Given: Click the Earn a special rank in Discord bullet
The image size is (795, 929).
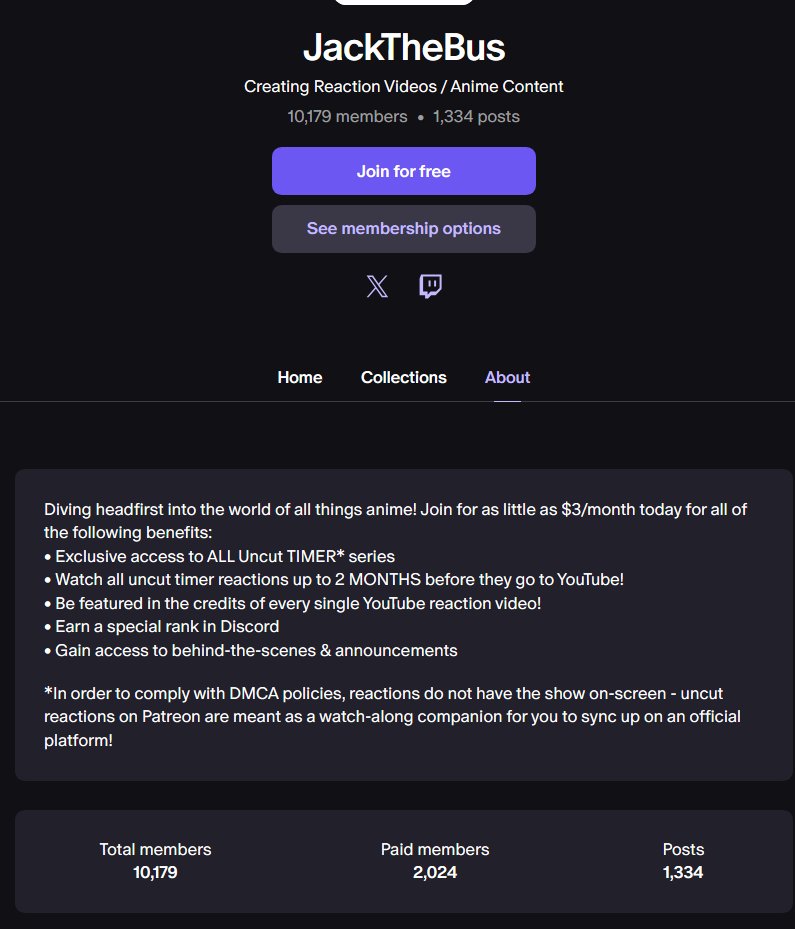Looking at the screenshot, I should (x=161, y=627).
